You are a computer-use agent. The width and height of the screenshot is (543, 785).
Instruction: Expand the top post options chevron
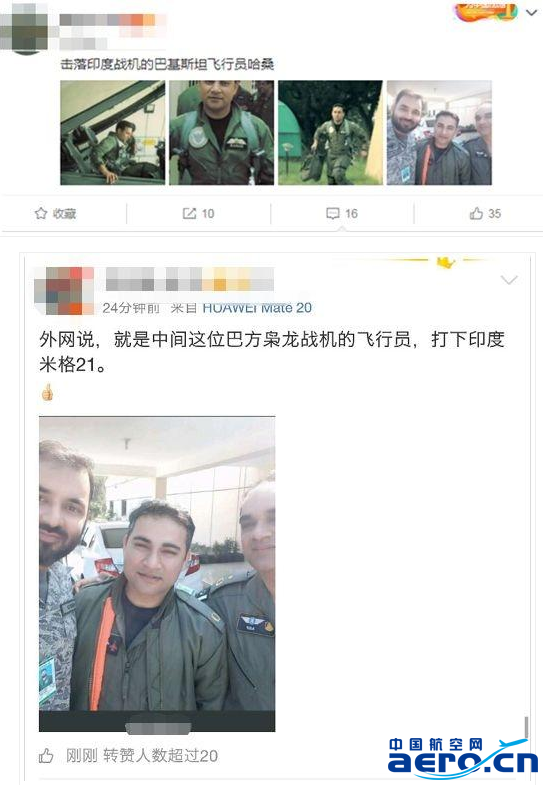click(x=531, y=13)
